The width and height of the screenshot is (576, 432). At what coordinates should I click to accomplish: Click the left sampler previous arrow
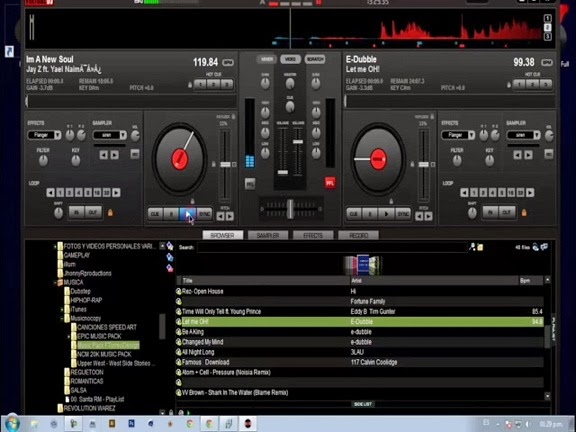point(104,155)
